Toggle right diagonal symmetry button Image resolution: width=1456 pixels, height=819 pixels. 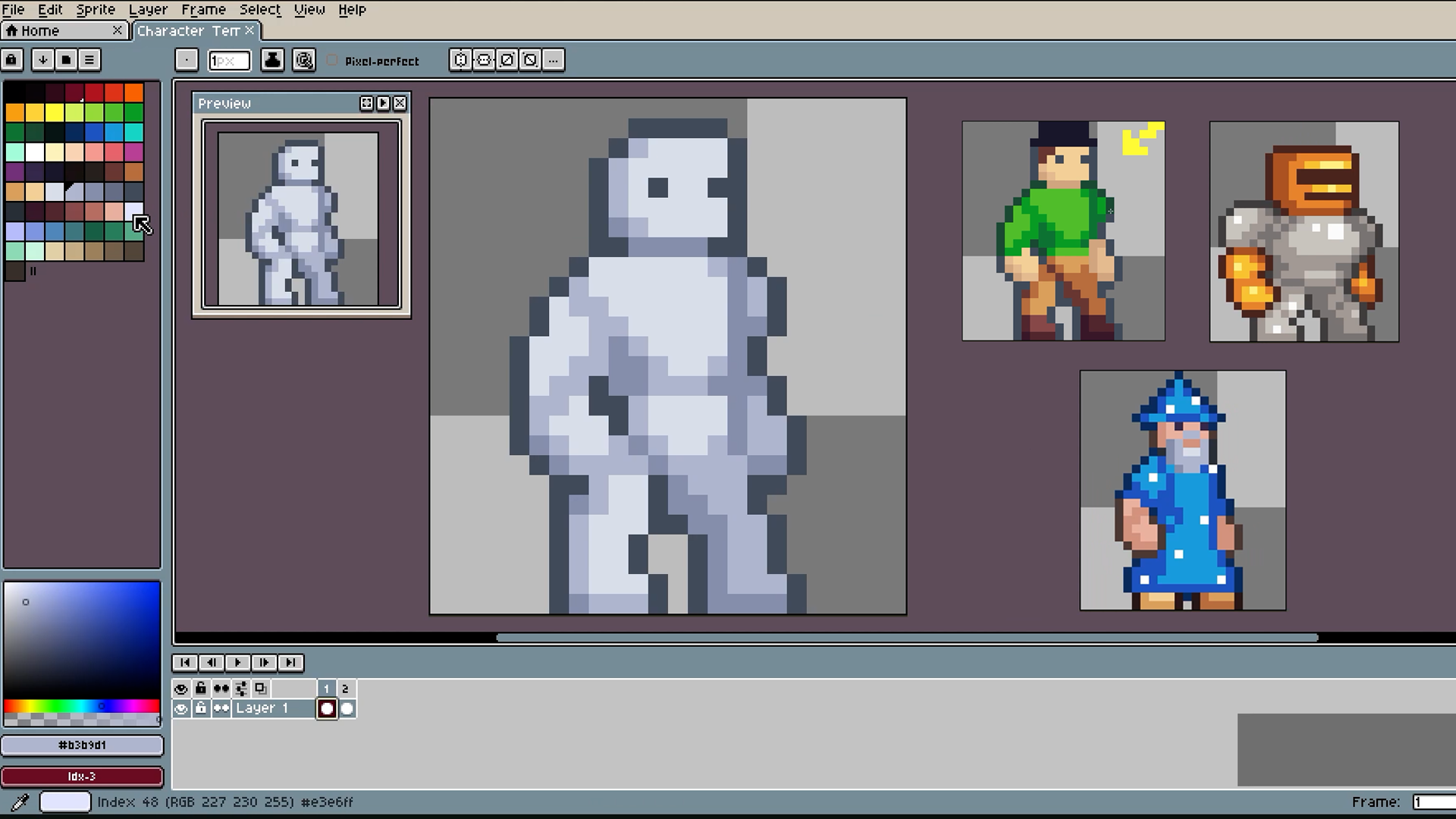point(507,60)
